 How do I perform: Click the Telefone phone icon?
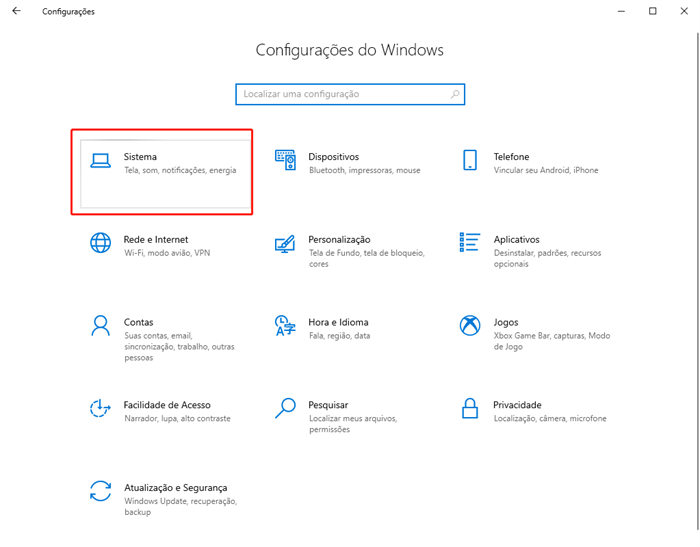(470, 161)
